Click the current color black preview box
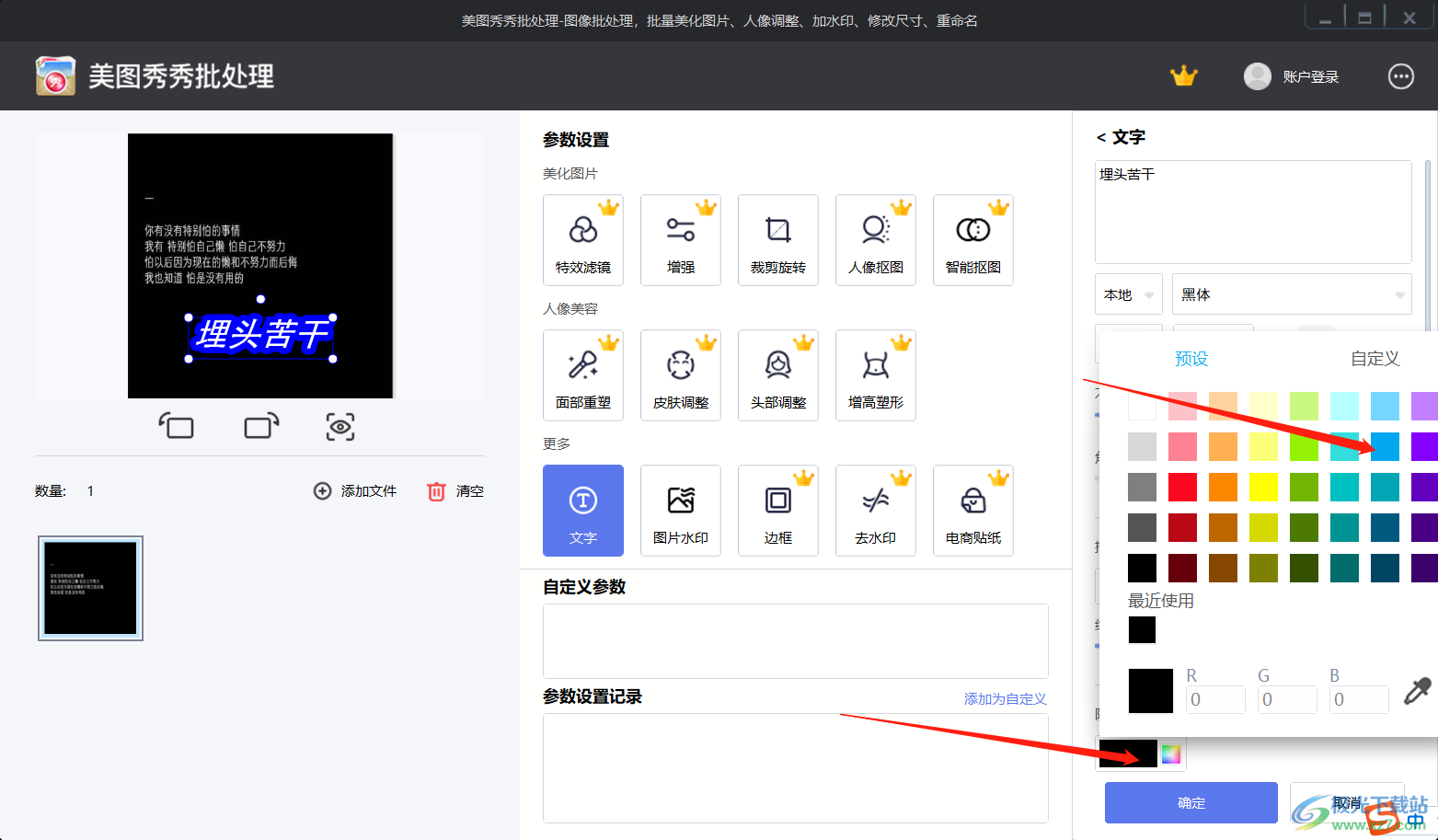Viewport: 1438px width, 840px height. tap(1151, 691)
